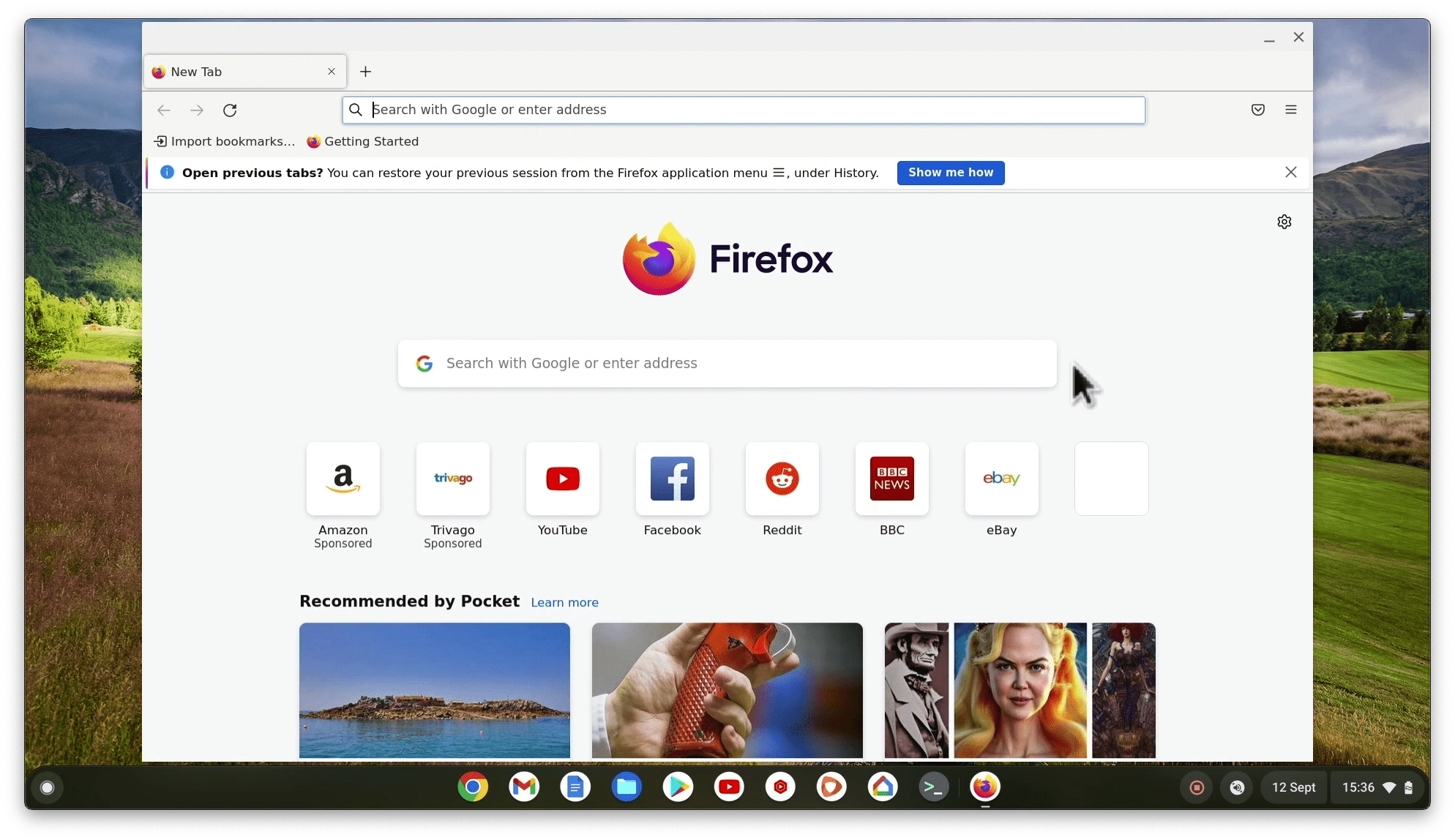Open the Save to Pocket icon
1455x840 pixels.
coord(1258,110)
